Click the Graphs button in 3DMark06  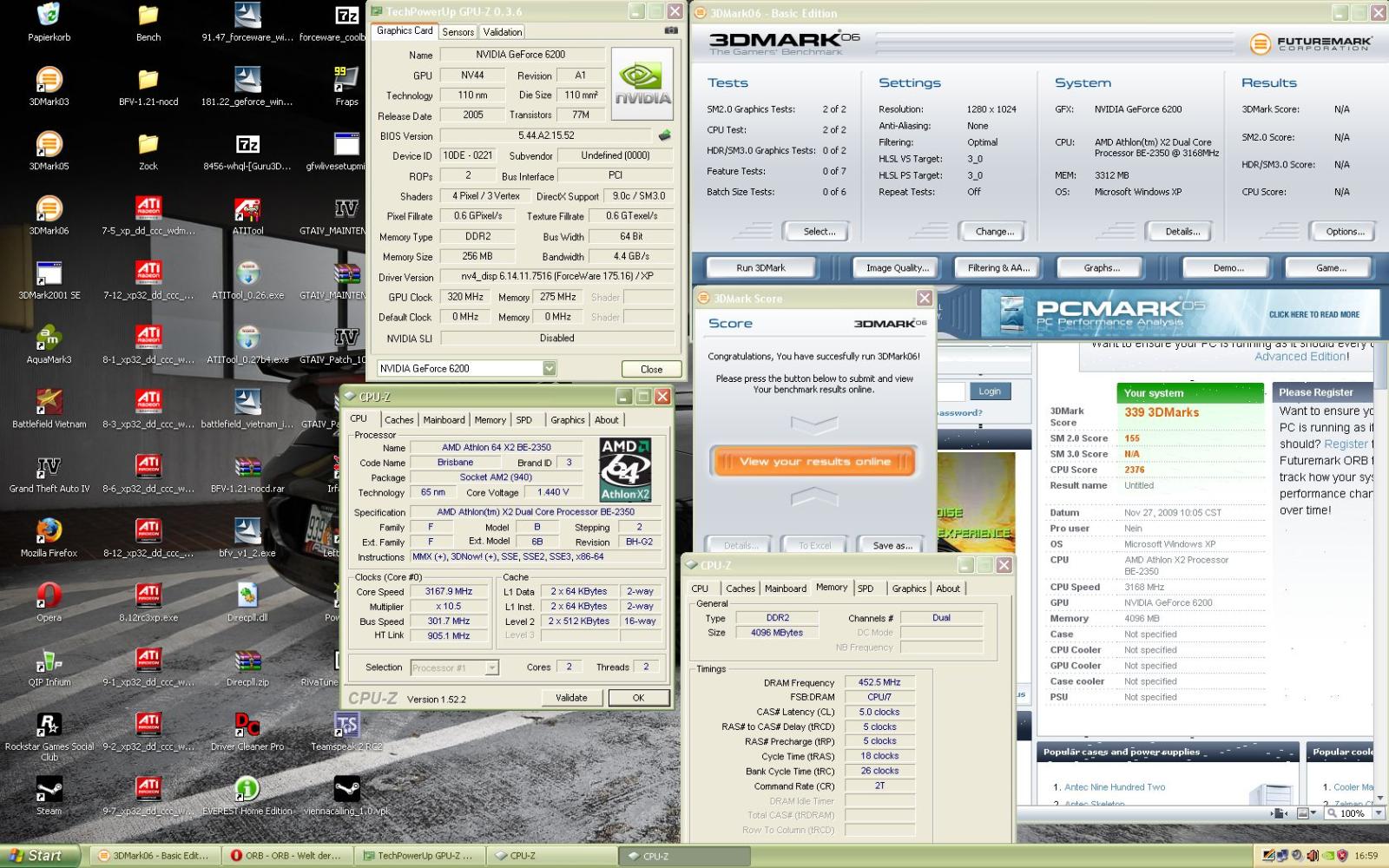1101,267
